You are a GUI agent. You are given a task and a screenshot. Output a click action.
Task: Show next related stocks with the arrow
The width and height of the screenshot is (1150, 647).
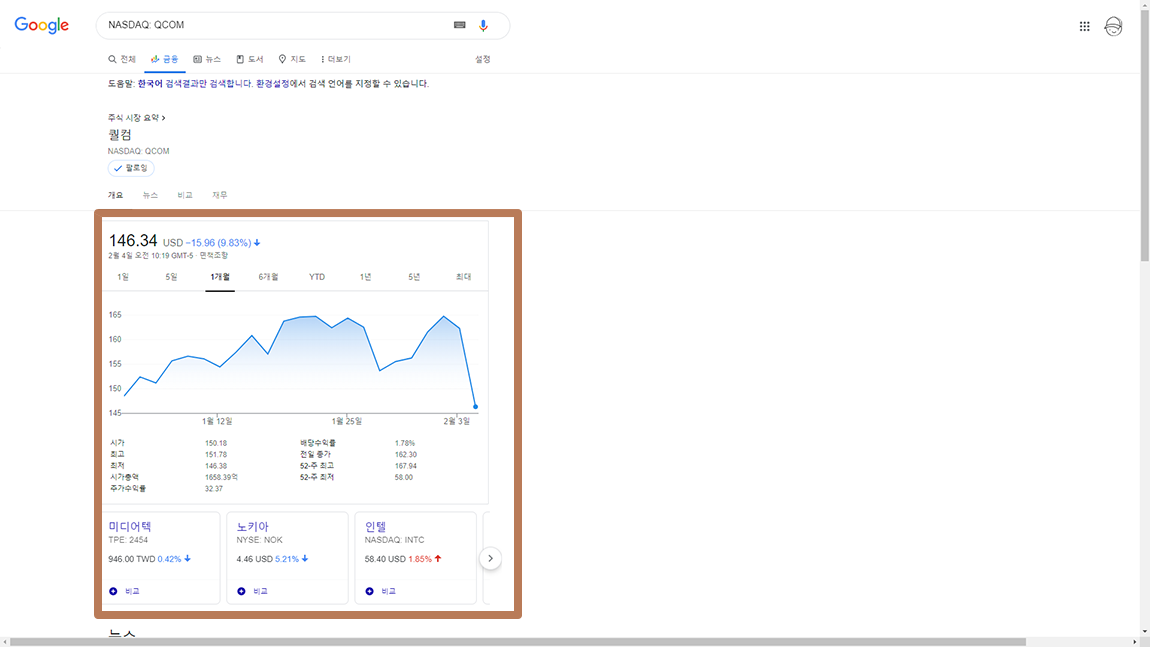tap(491, 559)
